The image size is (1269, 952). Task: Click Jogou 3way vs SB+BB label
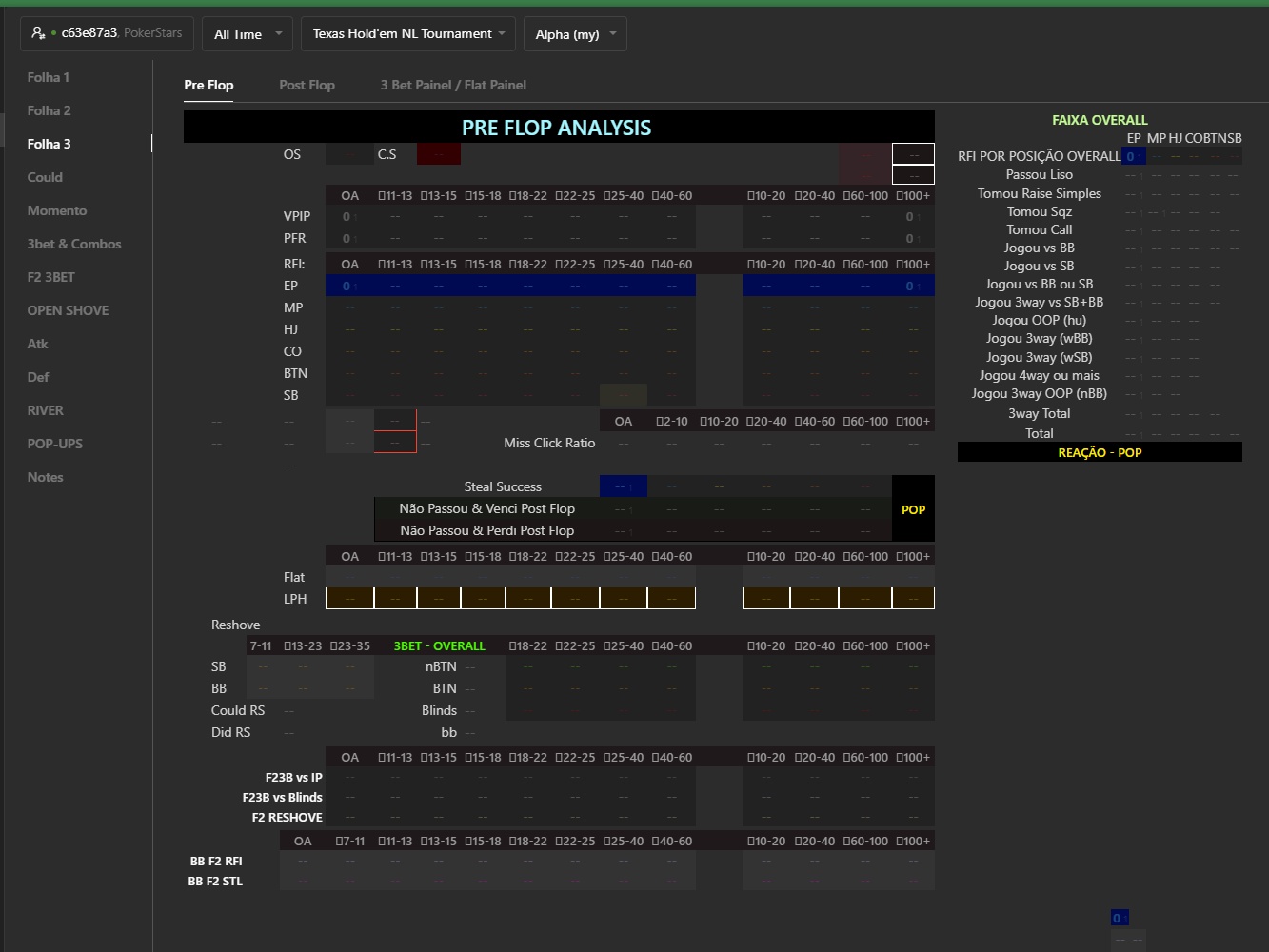pos(1040,302)
